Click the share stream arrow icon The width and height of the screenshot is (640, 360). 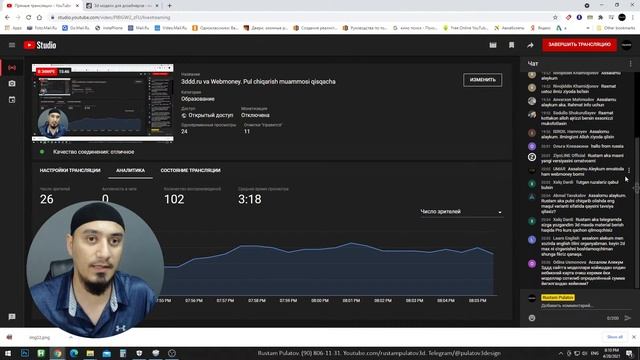[530, 45]
